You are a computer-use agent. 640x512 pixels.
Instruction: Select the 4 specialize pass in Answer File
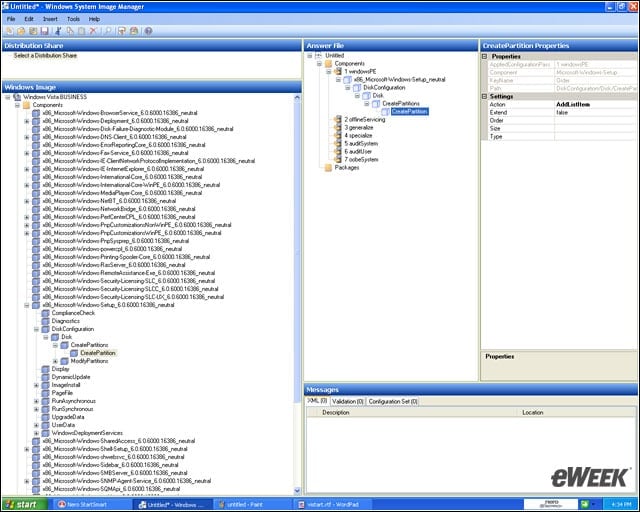tap(358, 136)
